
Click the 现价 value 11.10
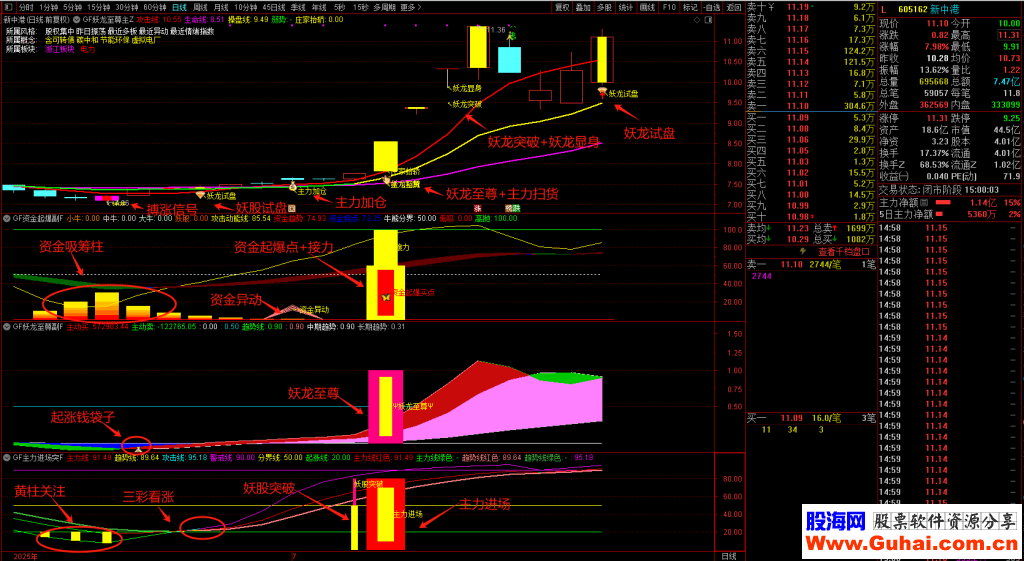[x=936, y=23]
